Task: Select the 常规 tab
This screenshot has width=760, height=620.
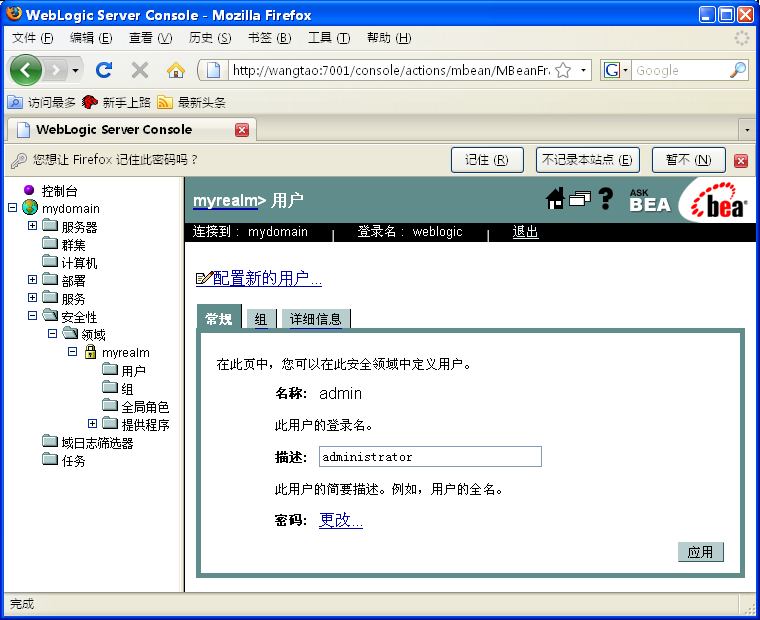Action: coord(219,318)
